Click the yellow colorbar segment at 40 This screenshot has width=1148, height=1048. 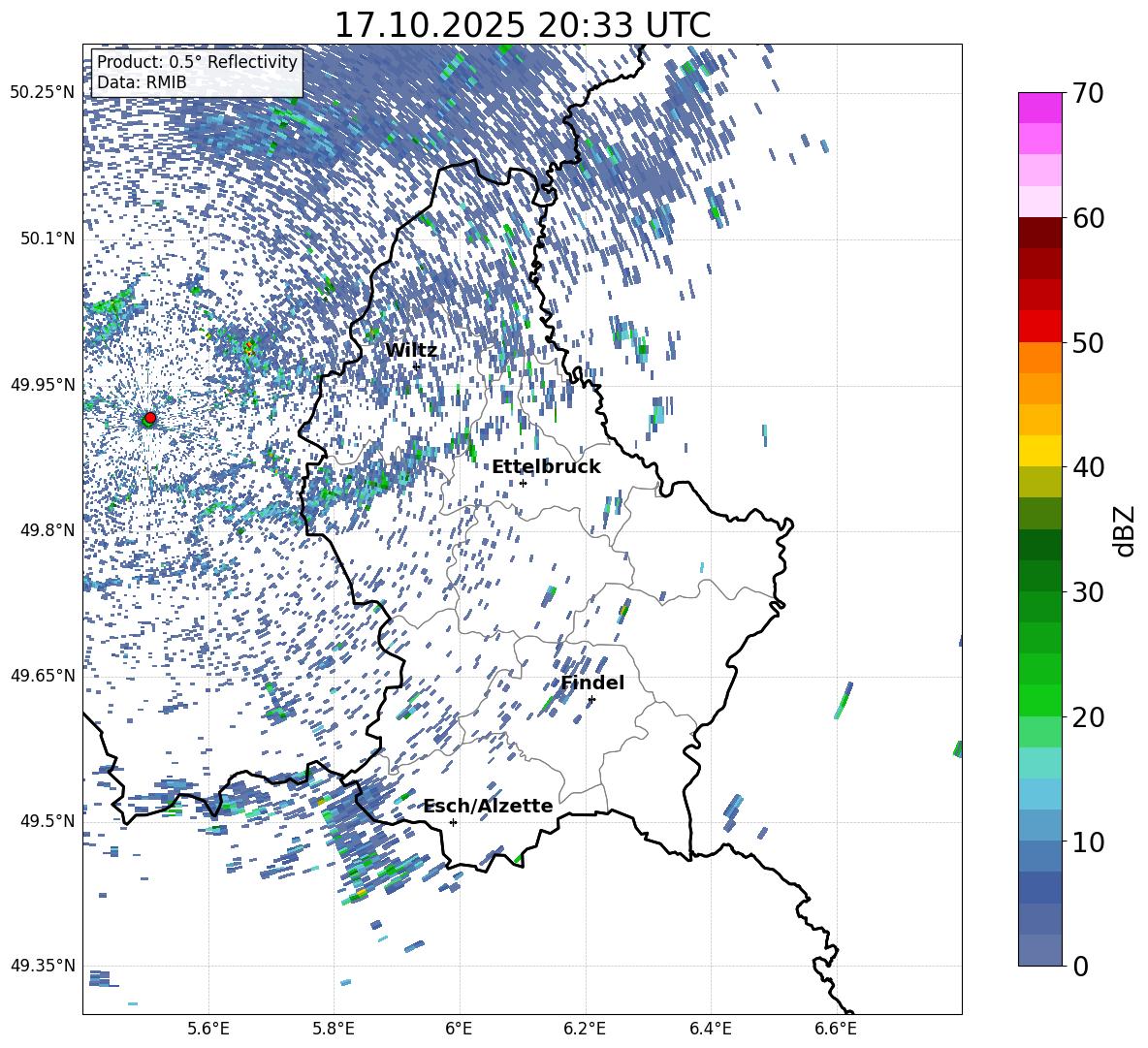(x=1040, y=451)
